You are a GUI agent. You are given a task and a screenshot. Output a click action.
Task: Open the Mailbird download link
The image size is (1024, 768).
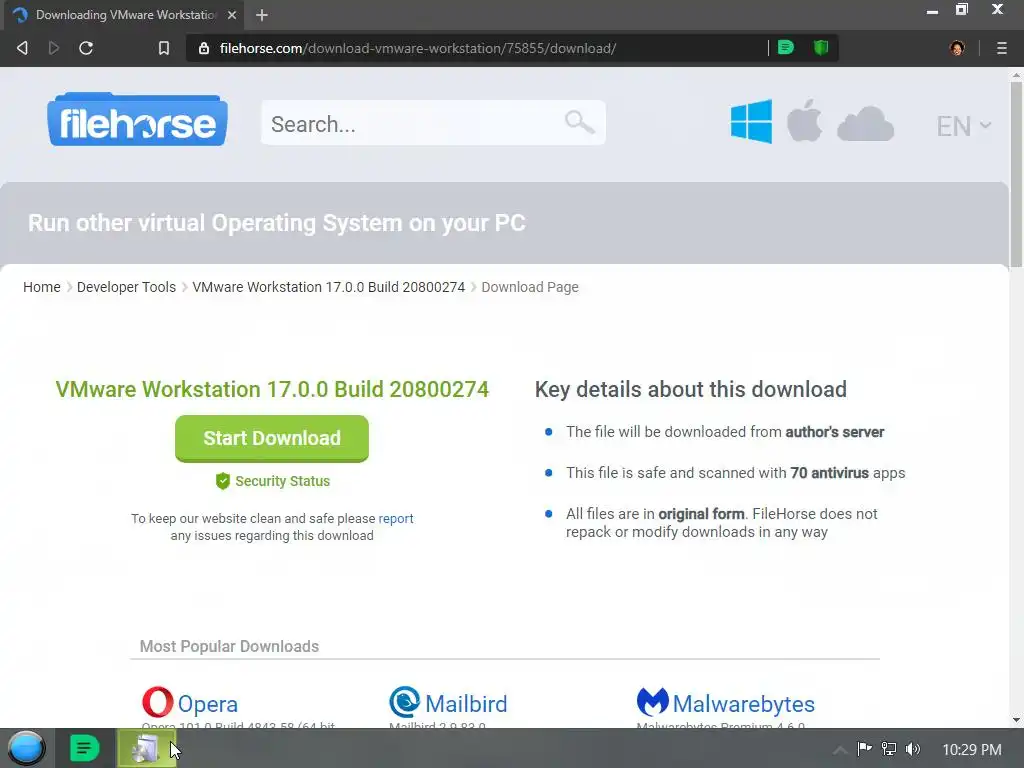[466, 704]
